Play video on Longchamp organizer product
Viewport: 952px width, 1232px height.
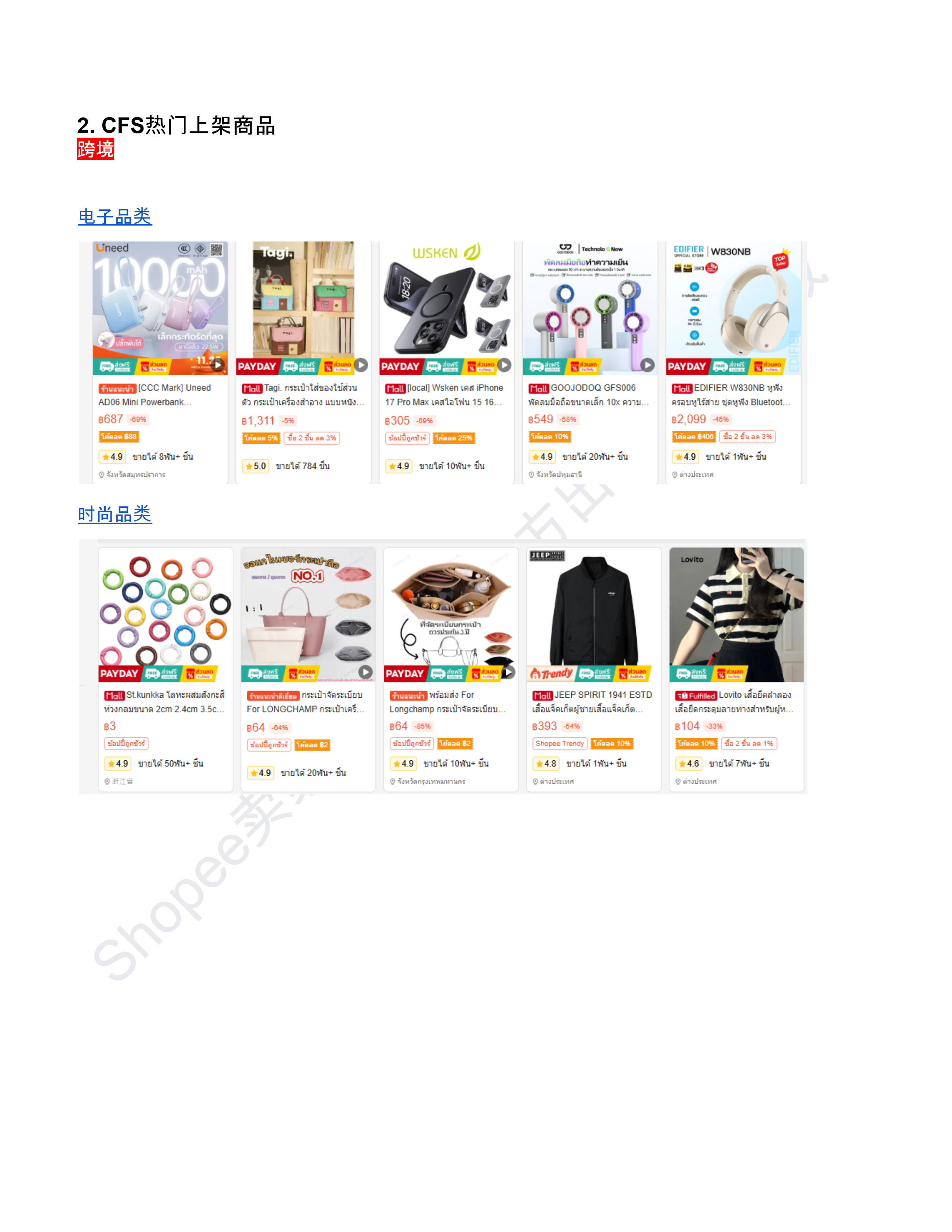509,672
